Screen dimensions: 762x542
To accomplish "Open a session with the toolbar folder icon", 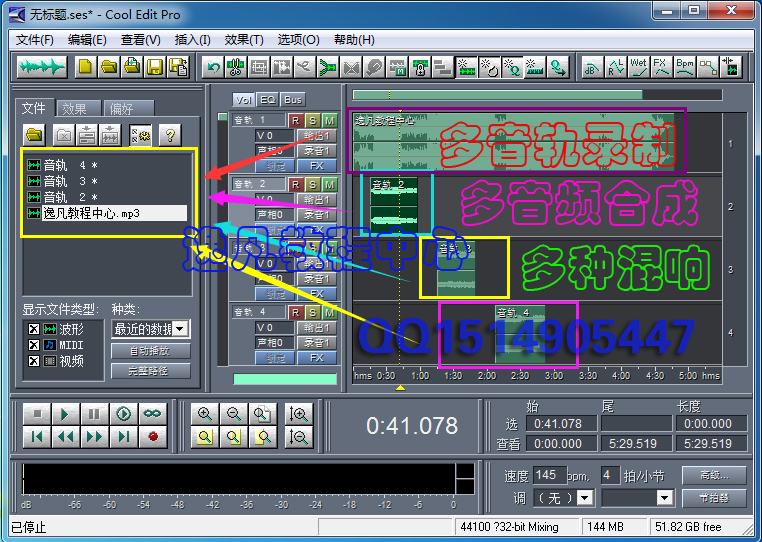I will click(109, 67).
